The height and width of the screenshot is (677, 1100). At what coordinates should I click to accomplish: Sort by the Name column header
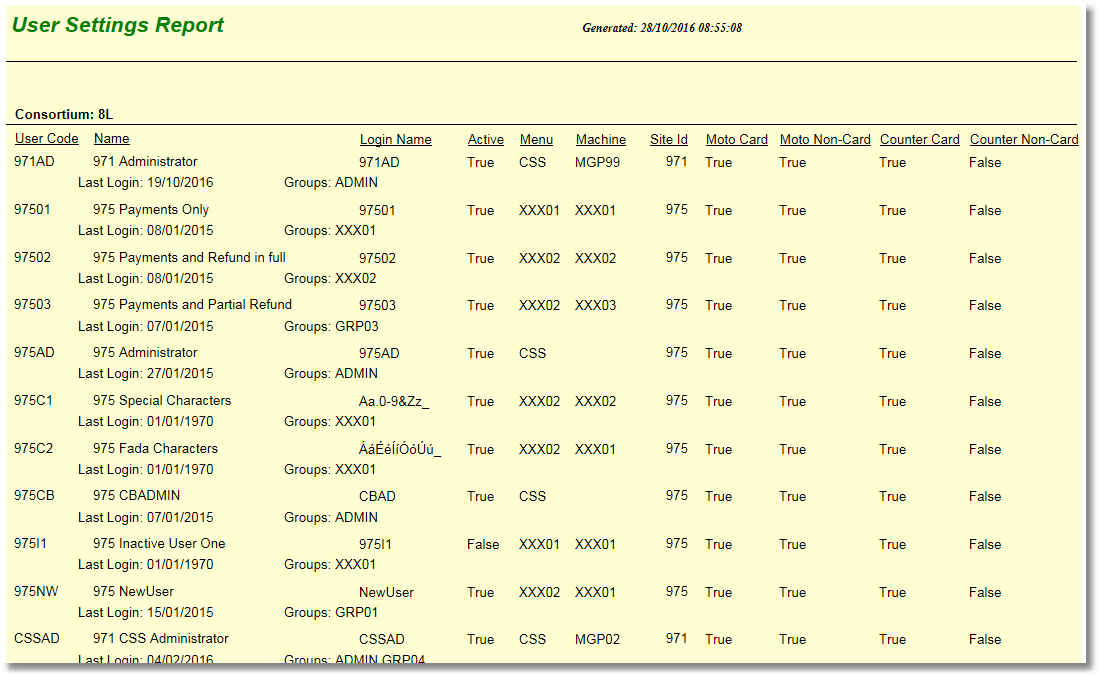111,139
